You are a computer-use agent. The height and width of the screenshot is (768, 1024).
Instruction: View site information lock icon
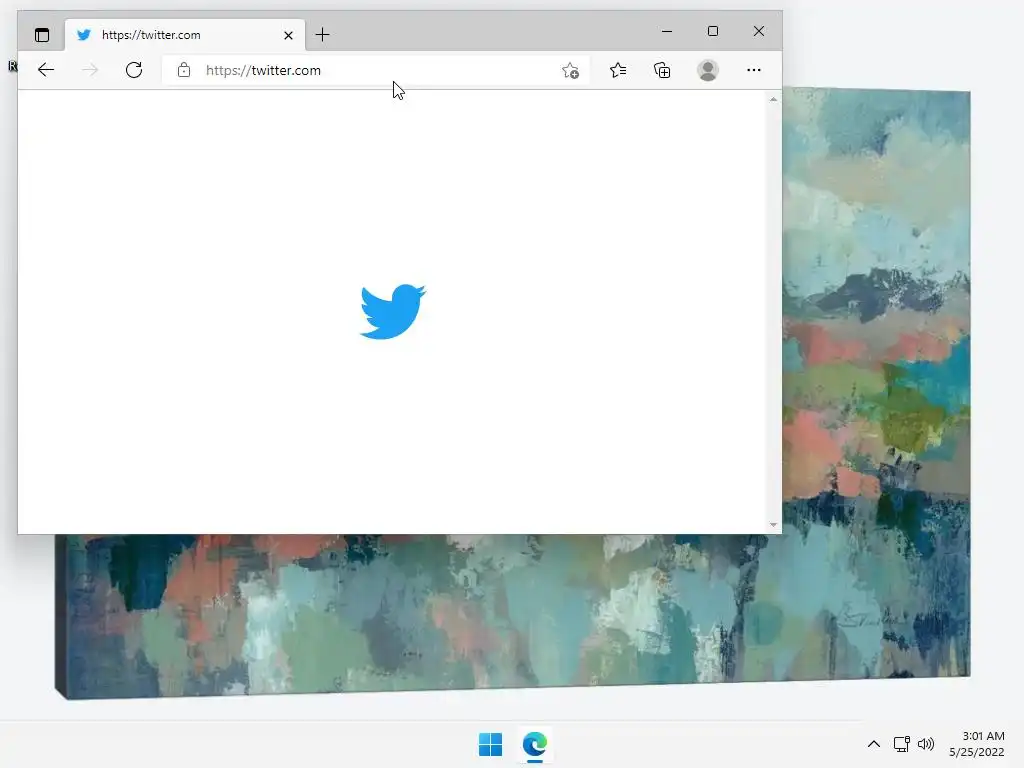point(184,70)
